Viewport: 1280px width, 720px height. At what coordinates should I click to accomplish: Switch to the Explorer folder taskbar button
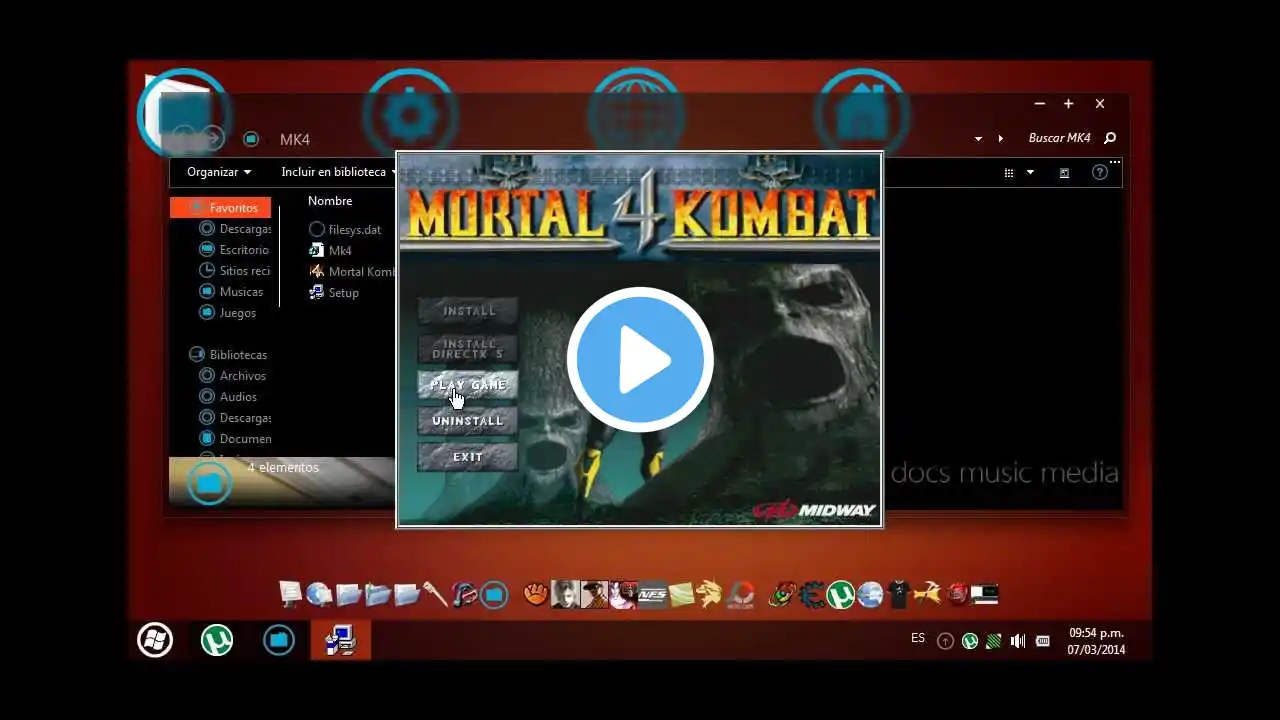point(279,640)
